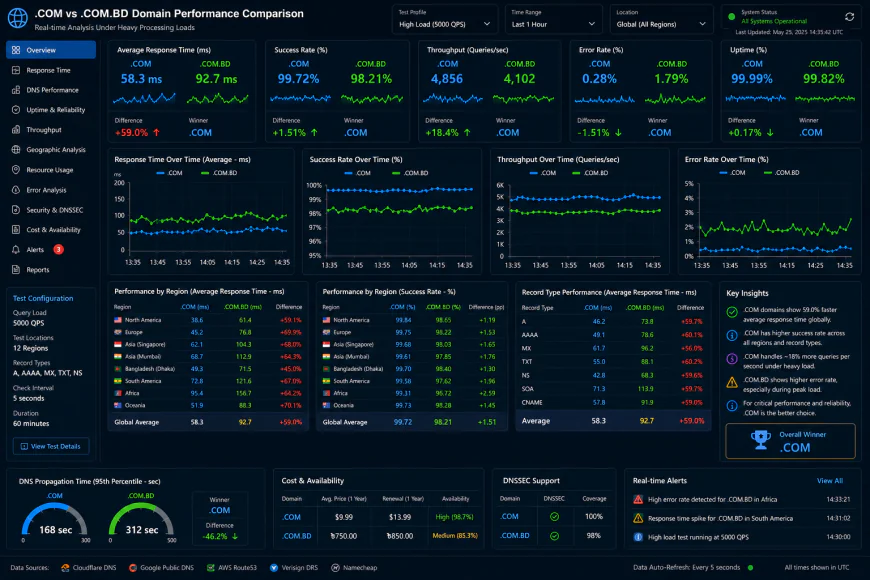Toggle .COM legend in Response Time chart
This screenshot has height=580, width=870.
(169, 173)
